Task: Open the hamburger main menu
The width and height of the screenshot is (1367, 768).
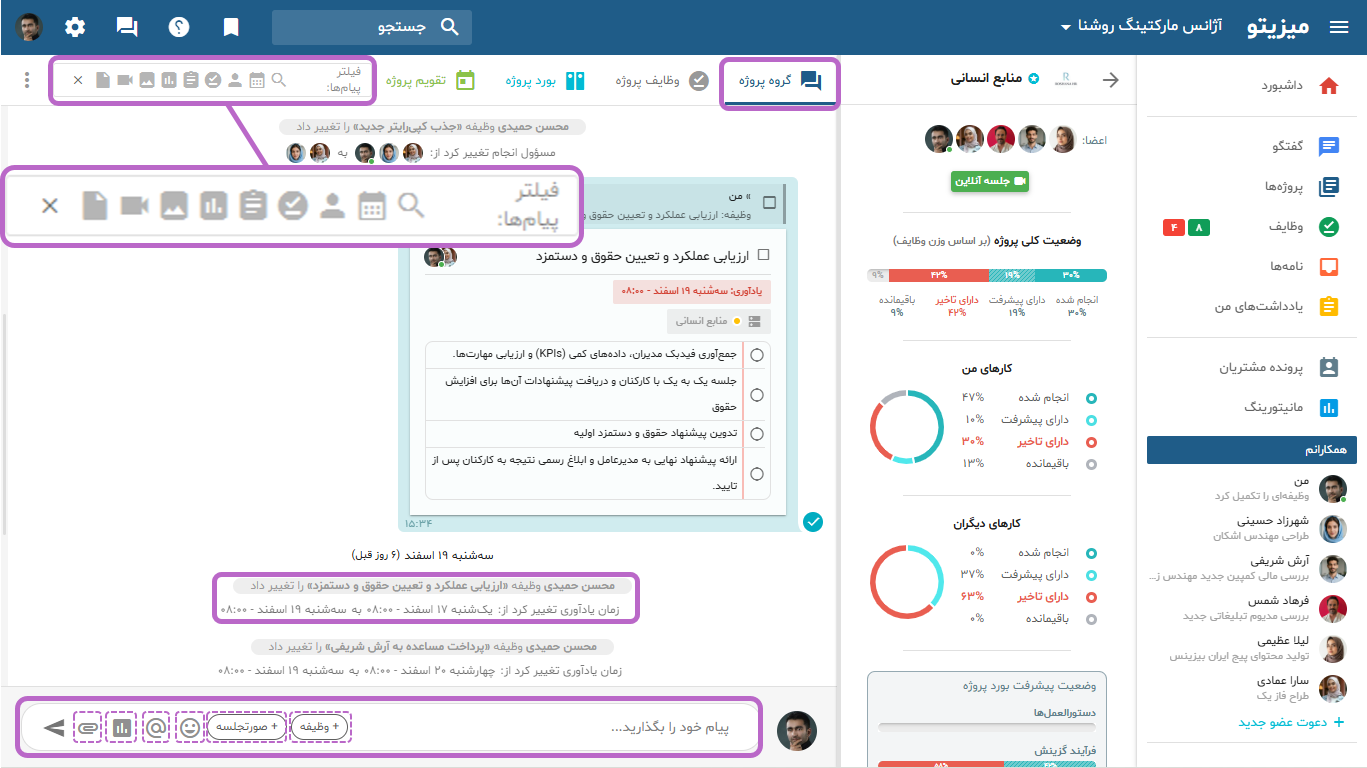Action: [x=1339, y=28]
